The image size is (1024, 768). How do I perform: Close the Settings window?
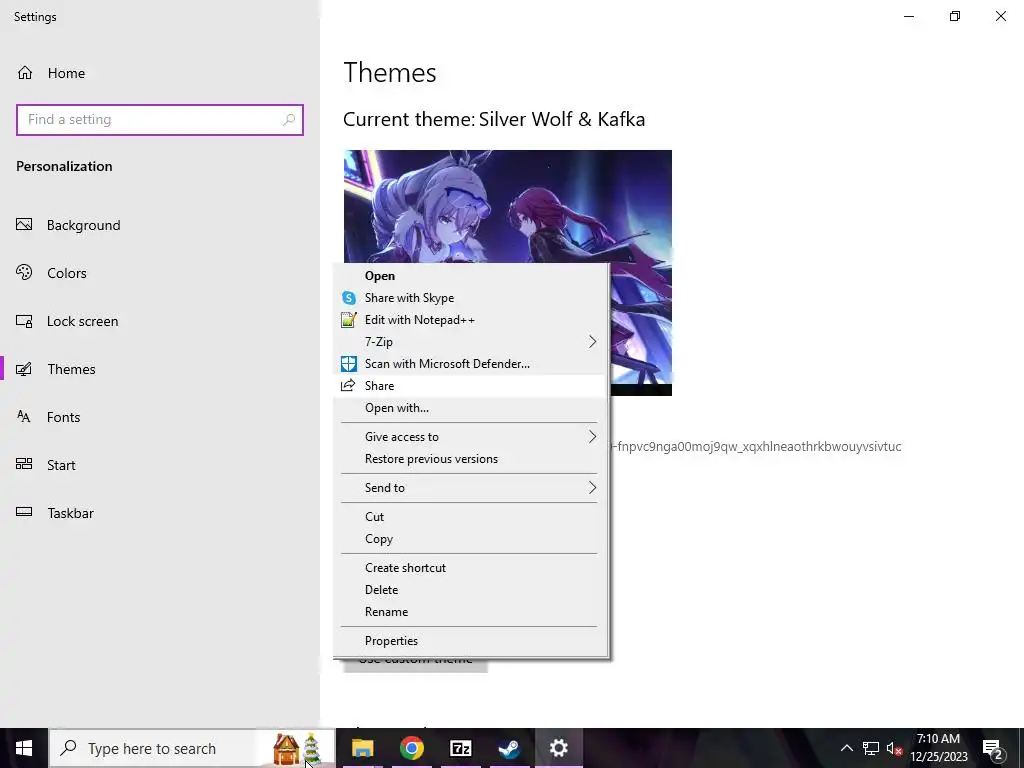tap(1000, 16)
